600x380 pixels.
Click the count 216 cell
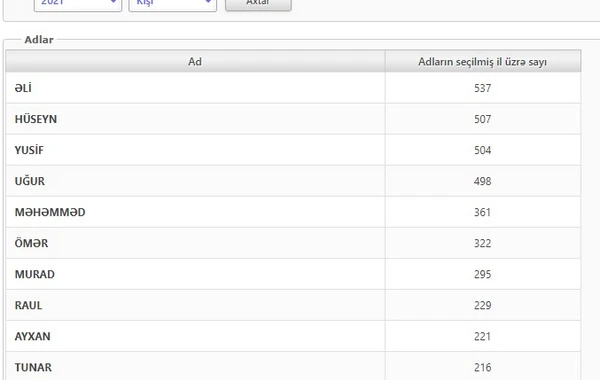[x=483, y=367]
